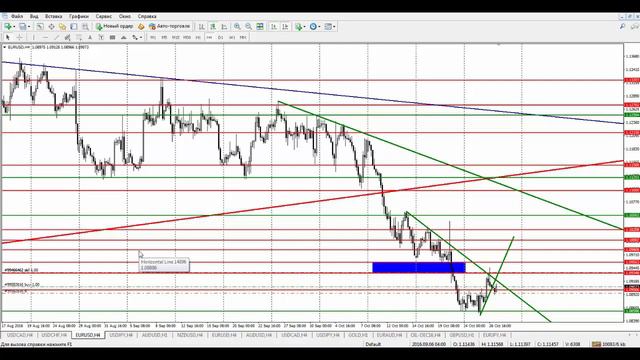Switch chart to Bar Chart icon
This screenshot has width=640, height=360.
point(202,27)
